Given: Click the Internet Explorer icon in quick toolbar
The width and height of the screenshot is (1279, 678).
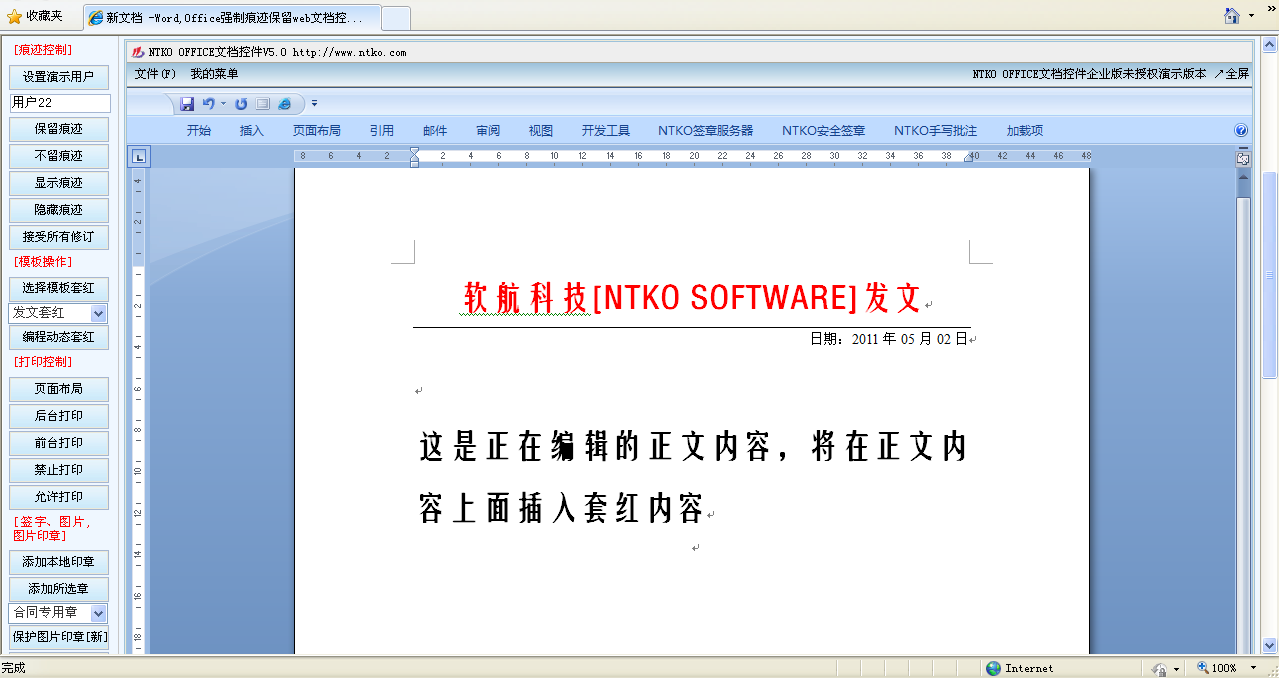Looking at the screenshot, I should tap(285, 103).
